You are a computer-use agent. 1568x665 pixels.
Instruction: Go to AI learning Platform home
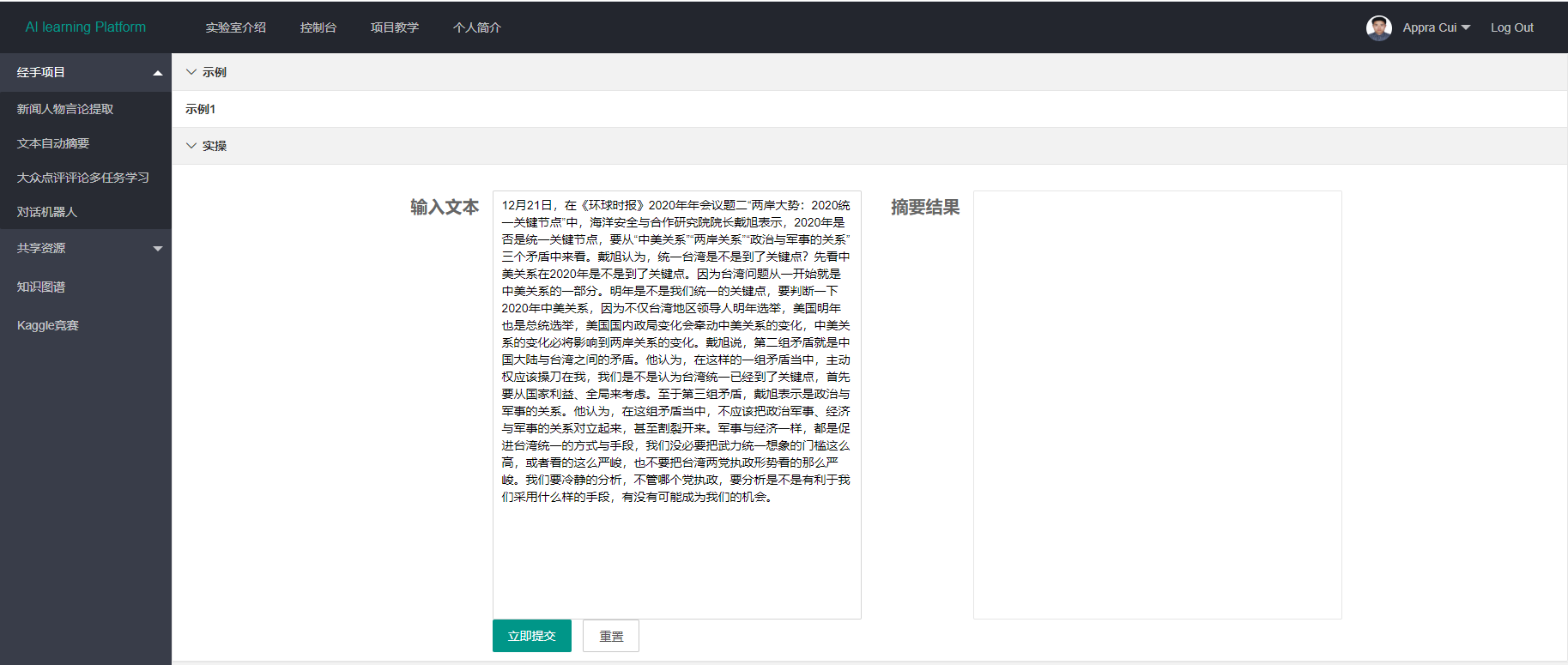(86, 27)
